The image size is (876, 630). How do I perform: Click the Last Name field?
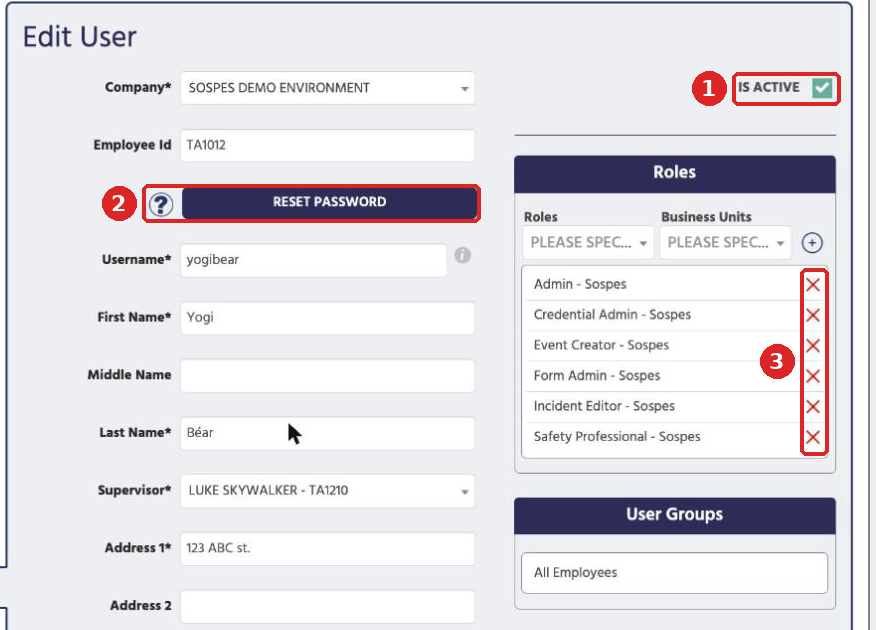pos(327,433)
